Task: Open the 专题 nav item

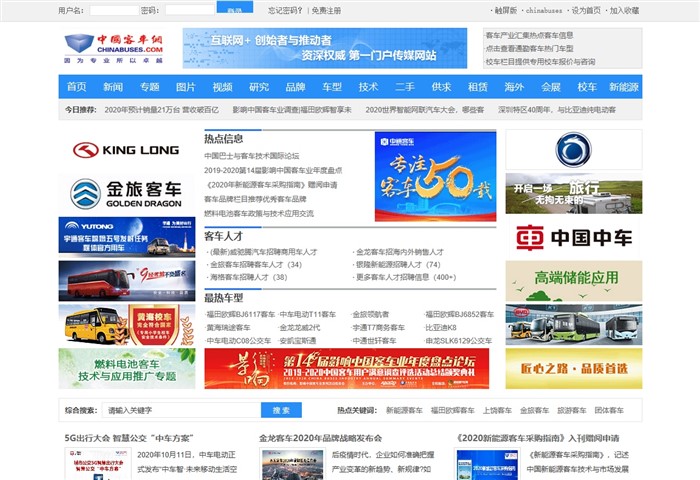Action: [x=150, y=87]
